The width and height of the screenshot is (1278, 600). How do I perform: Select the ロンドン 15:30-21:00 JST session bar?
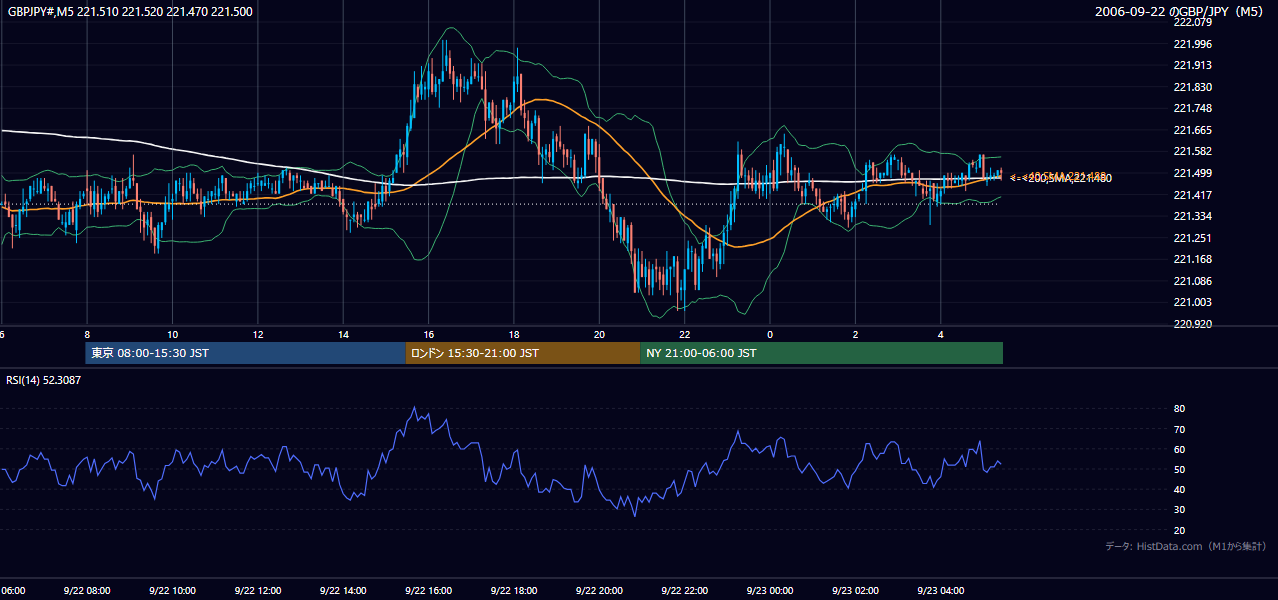(522, 353)
